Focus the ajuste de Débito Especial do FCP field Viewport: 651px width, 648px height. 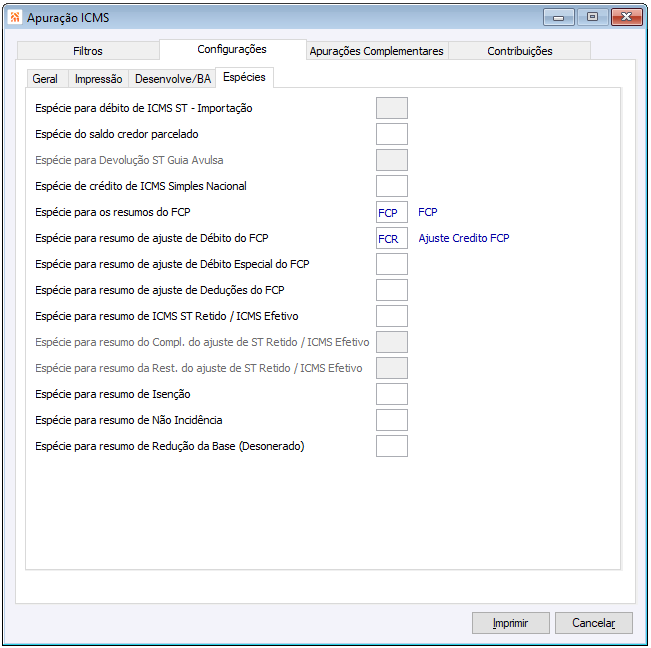click(392, 264)
